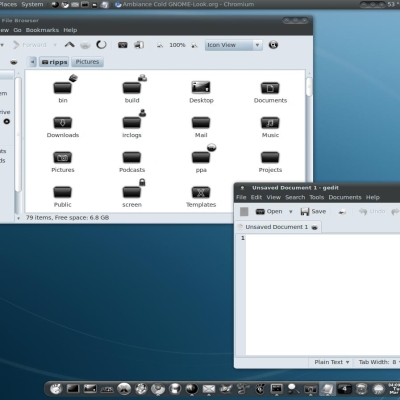Zoom out in the file browser

click(160, 45)
